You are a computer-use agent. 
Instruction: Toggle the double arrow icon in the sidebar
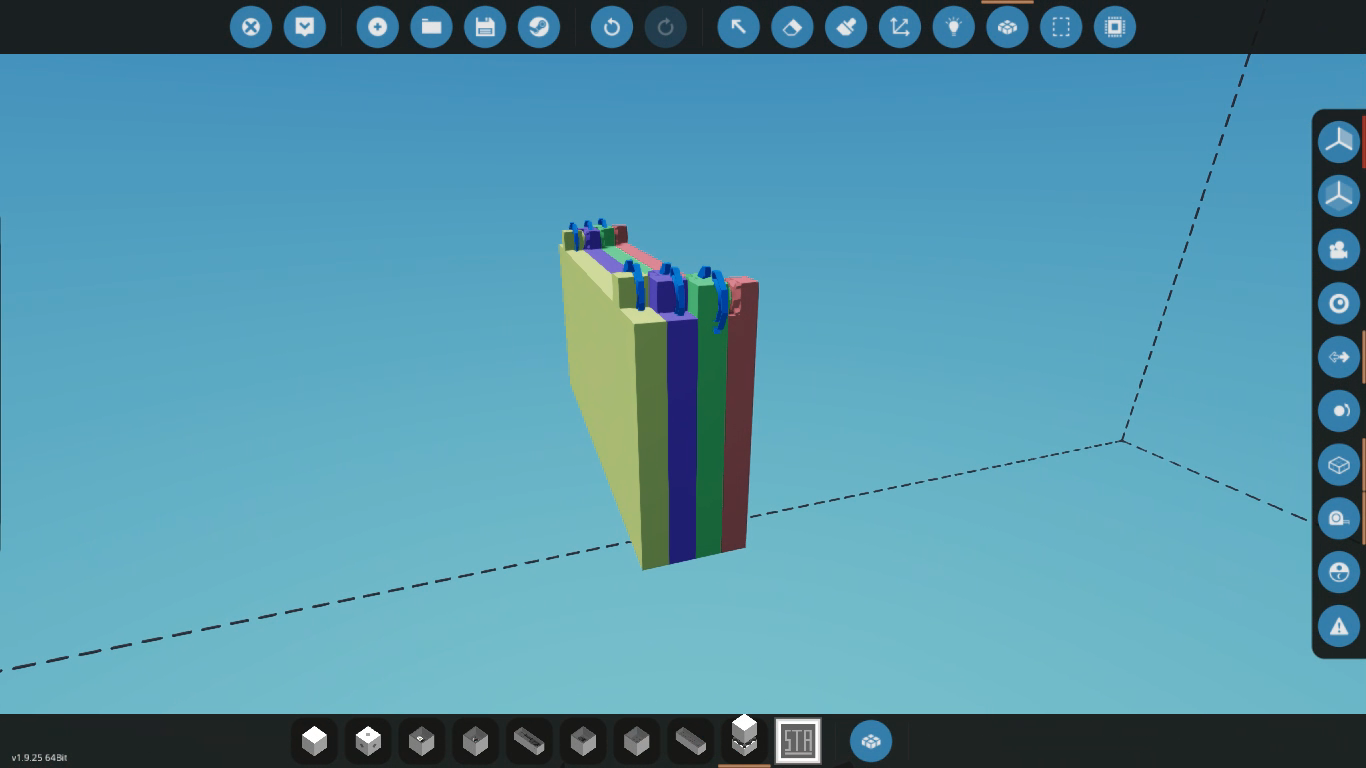pyautogui.click(x=1339, y=357)
